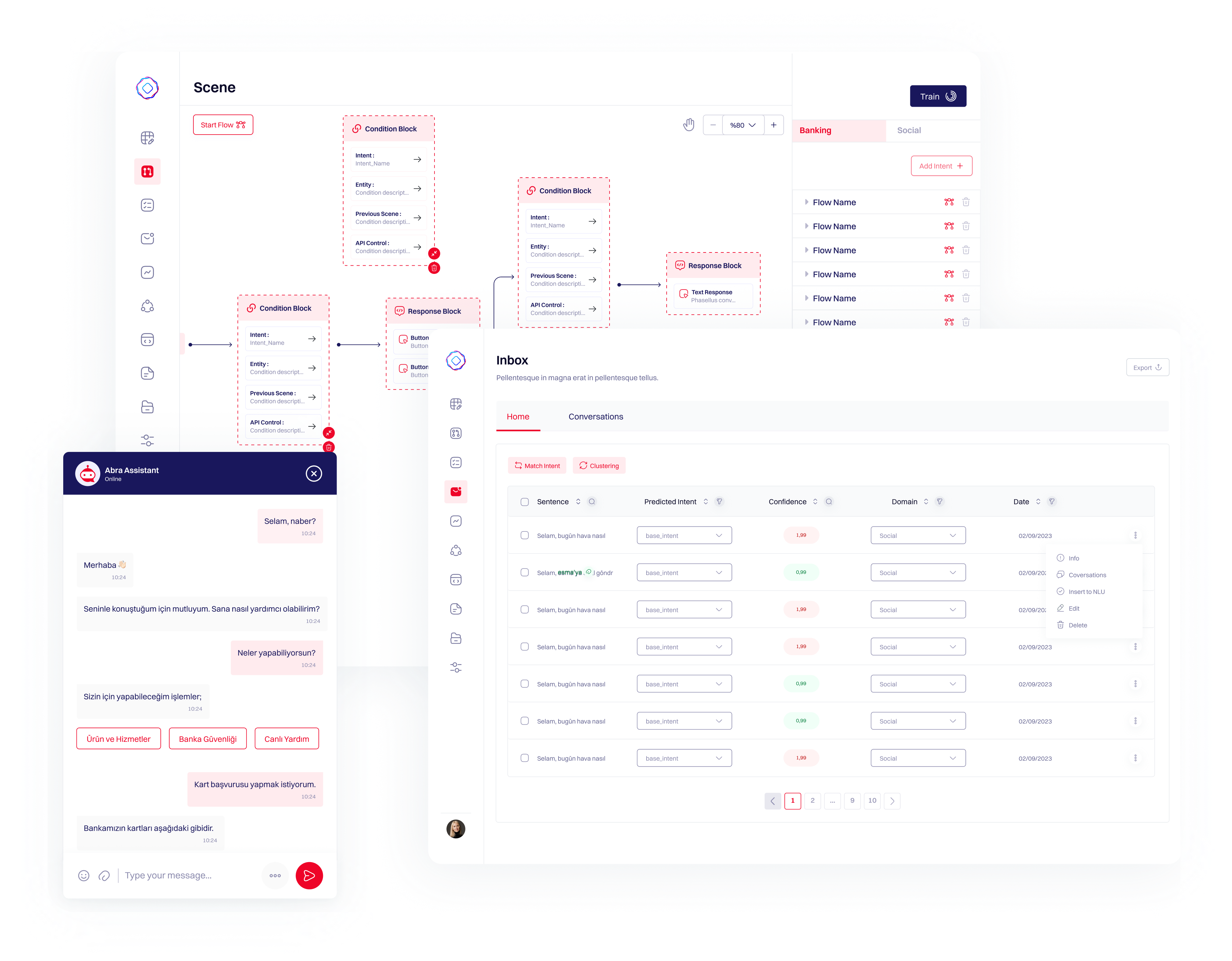Expand the first Flow Name entry

click(807, 202)
